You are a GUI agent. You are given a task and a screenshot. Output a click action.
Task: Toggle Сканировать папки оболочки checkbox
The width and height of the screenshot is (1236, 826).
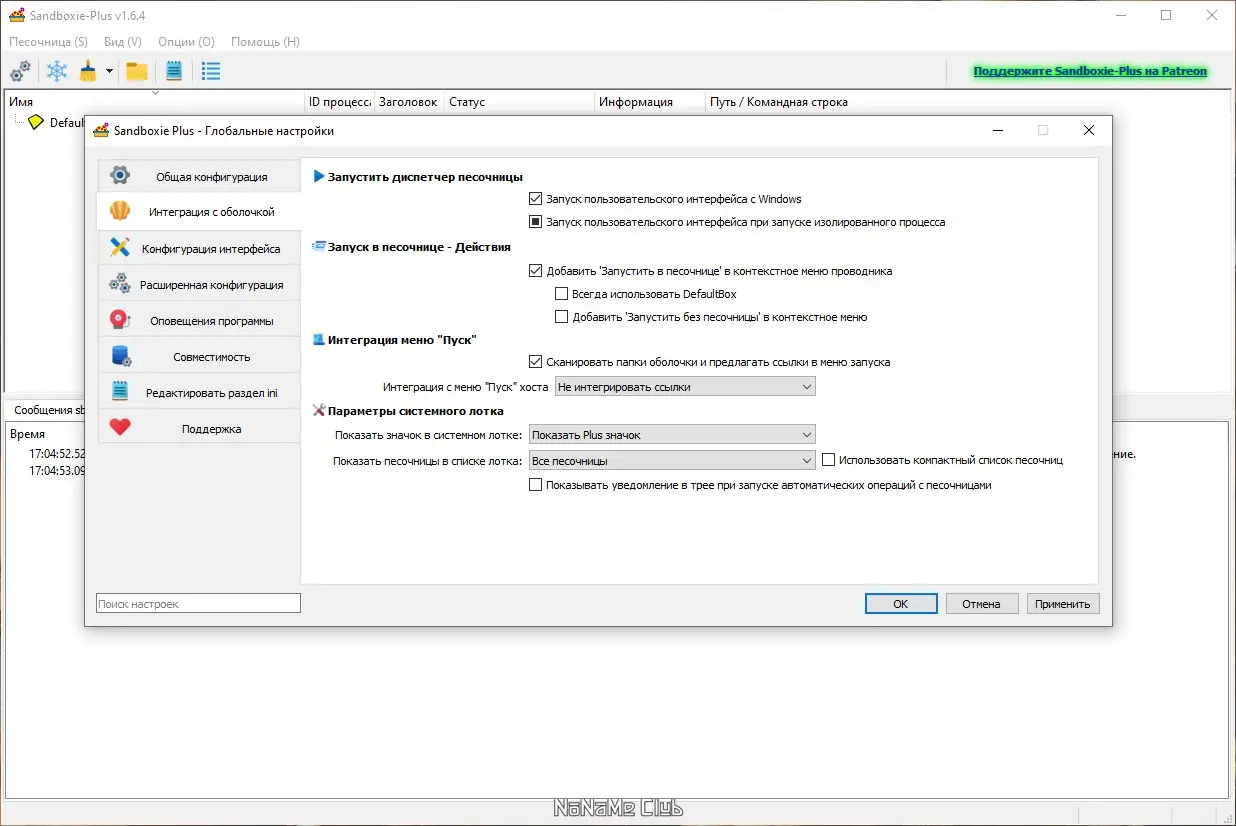pos(536,362)
